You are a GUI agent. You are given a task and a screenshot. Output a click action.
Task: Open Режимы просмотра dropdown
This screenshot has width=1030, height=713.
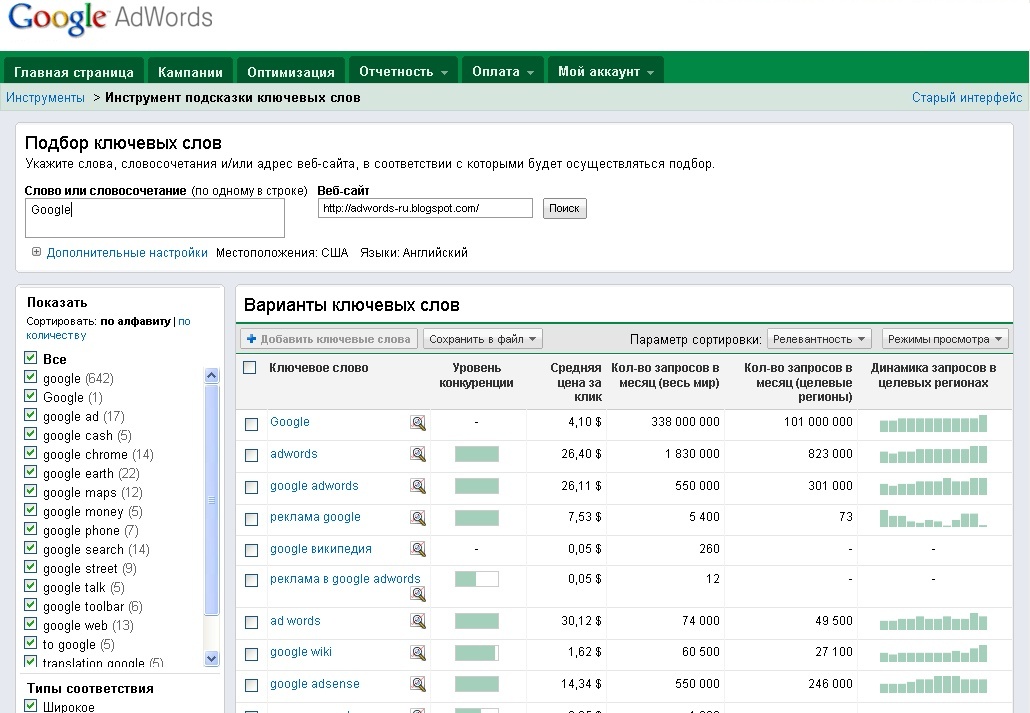[945, 339]
